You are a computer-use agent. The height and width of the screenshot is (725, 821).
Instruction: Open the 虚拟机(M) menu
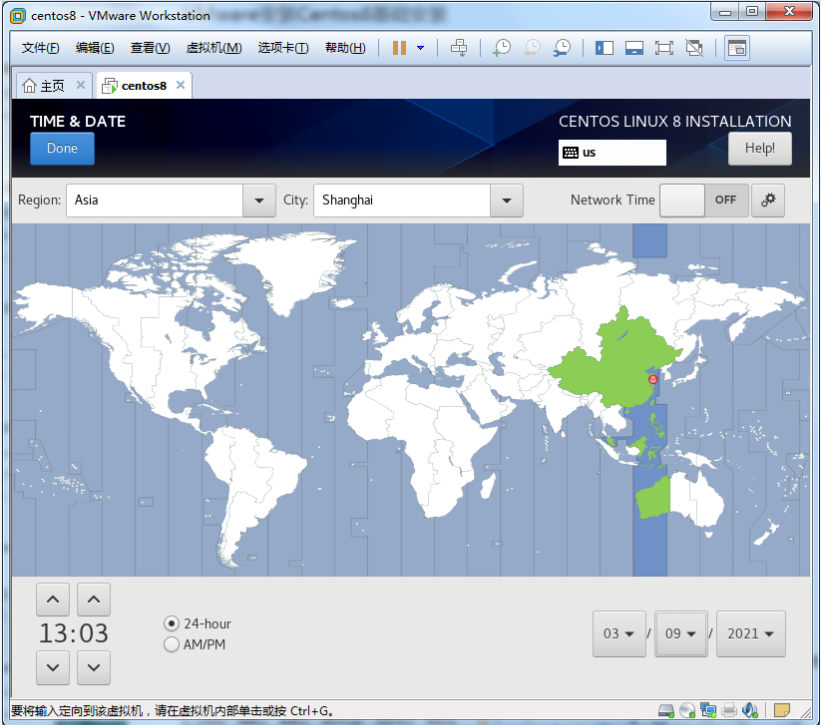(x=214, y=48)
